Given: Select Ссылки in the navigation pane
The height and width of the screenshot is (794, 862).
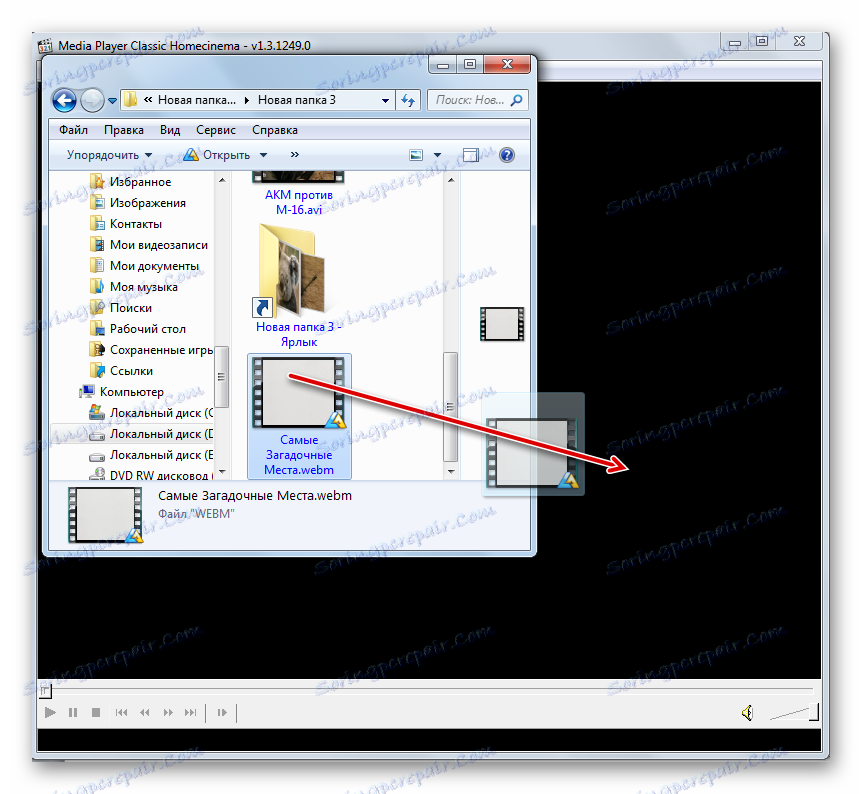Looking at the screenshot, I should [122, 371].
